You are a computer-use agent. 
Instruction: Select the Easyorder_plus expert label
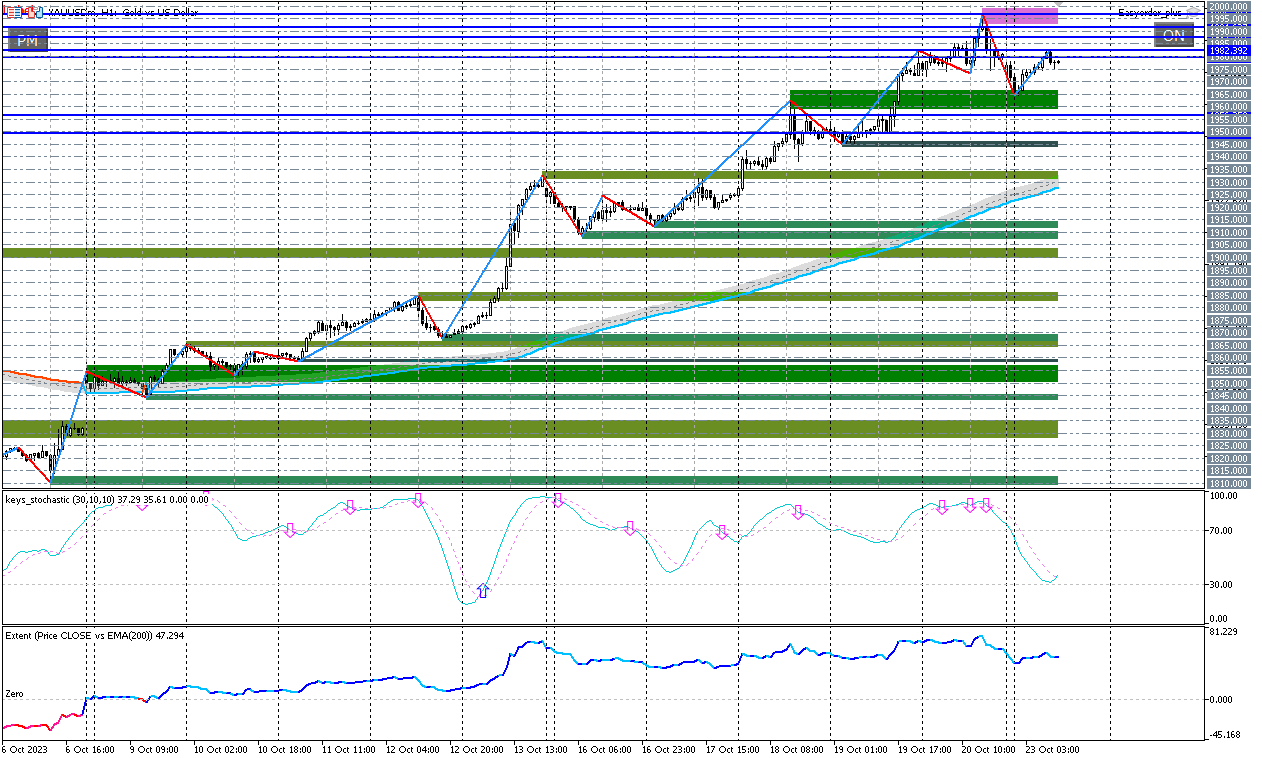click(x=1150, y=12)
